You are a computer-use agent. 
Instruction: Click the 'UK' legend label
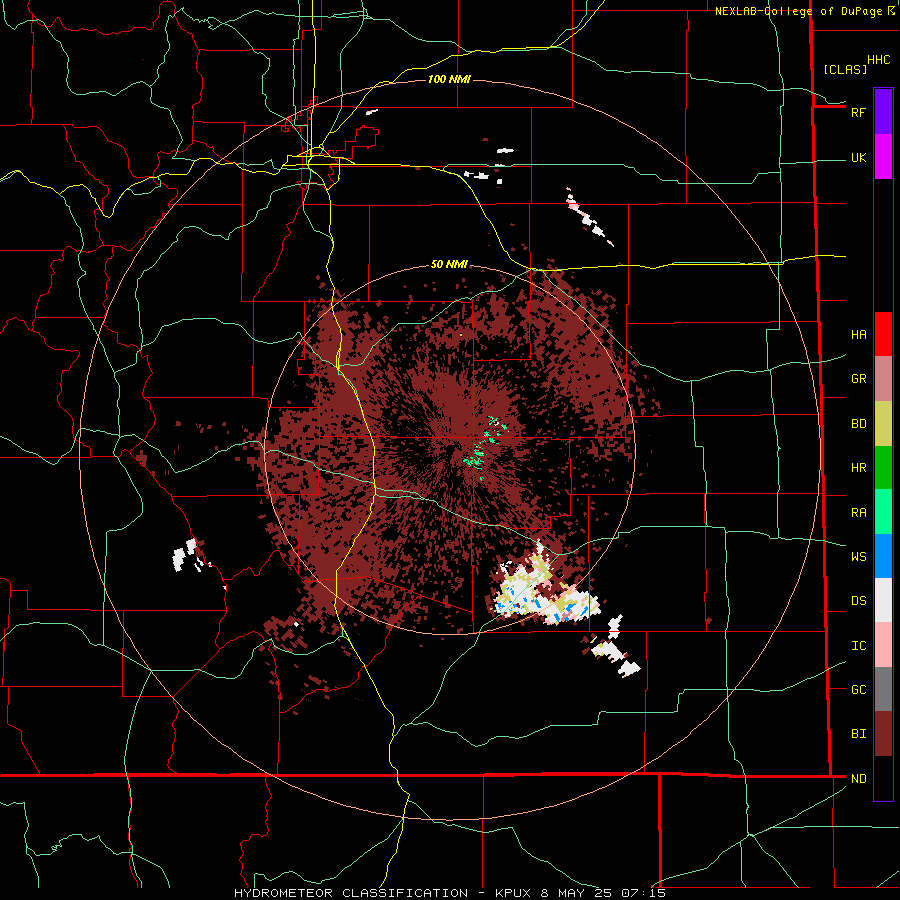(858, 157)
